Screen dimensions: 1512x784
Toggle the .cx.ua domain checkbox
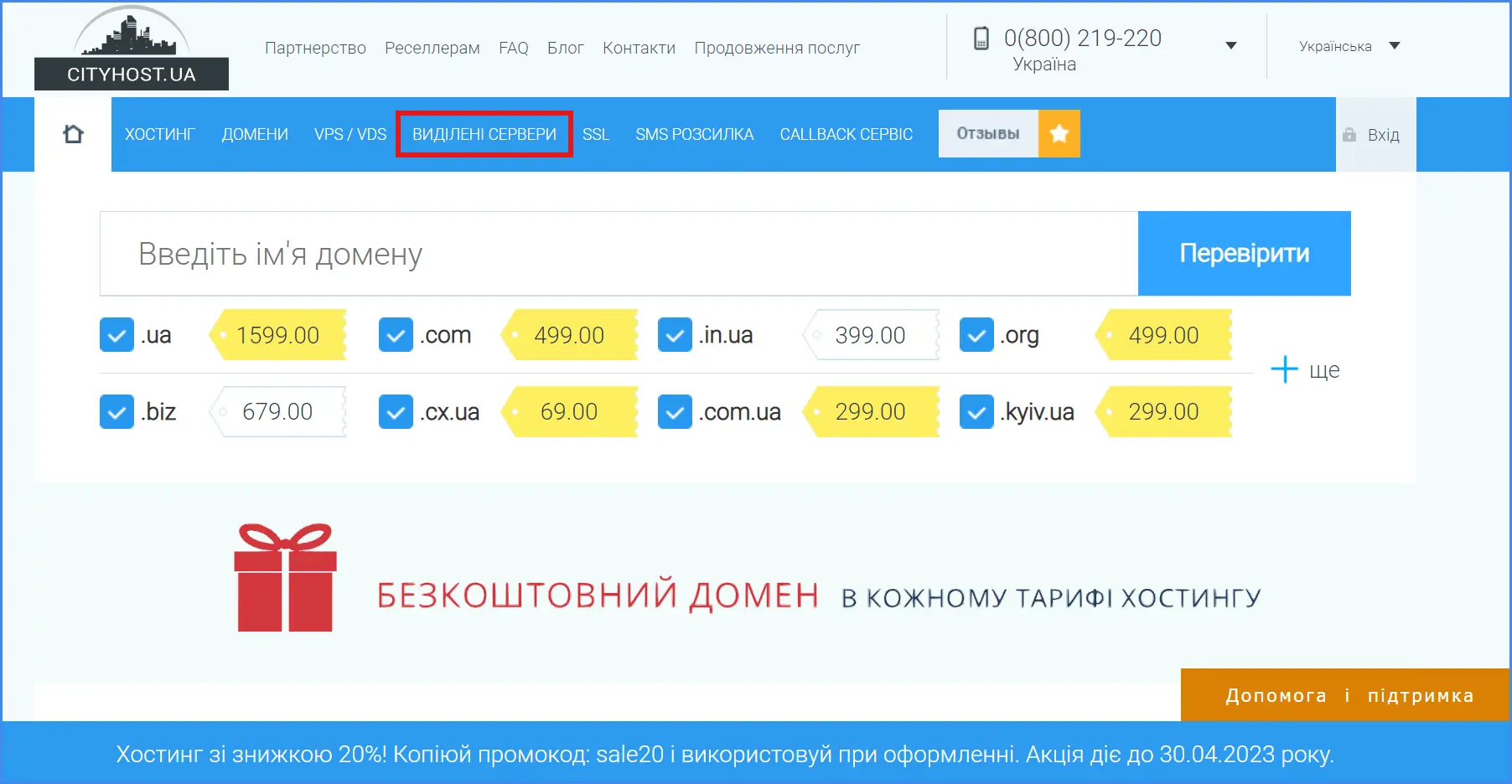click(x=396, y=412)
